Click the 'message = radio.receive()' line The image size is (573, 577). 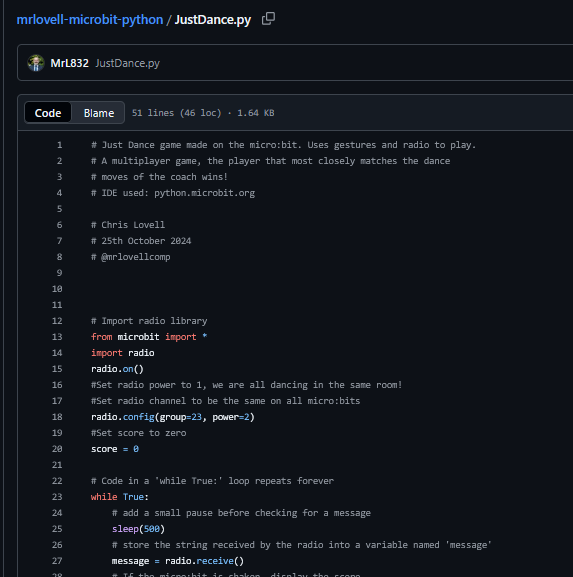coord(178,561)
